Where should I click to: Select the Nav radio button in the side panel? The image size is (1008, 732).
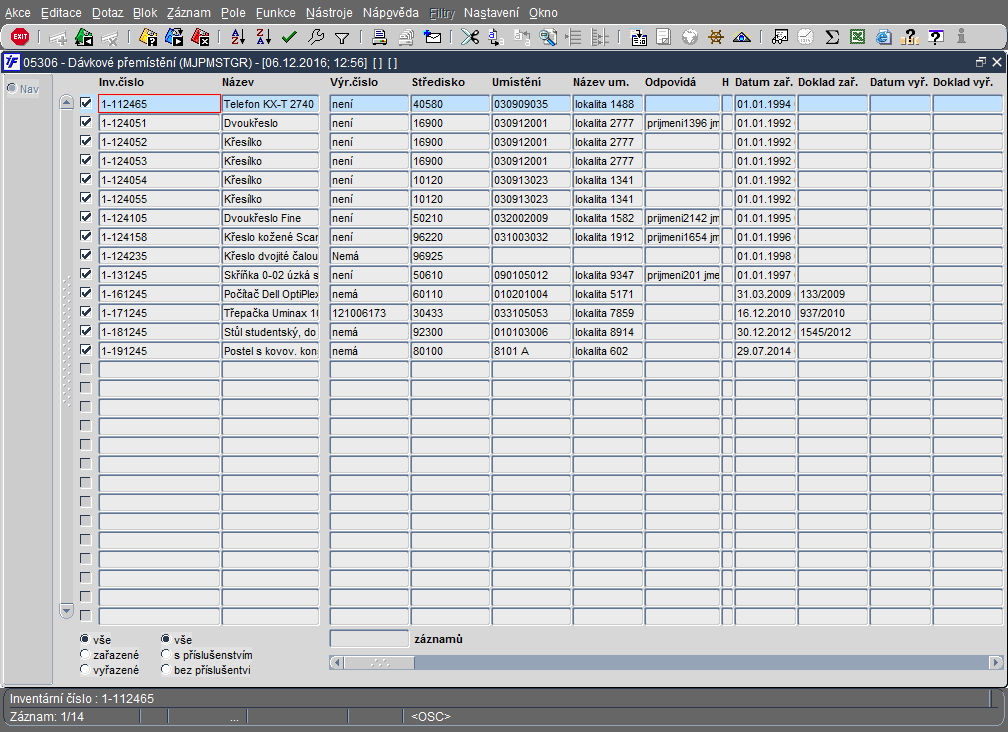point(12,88)
